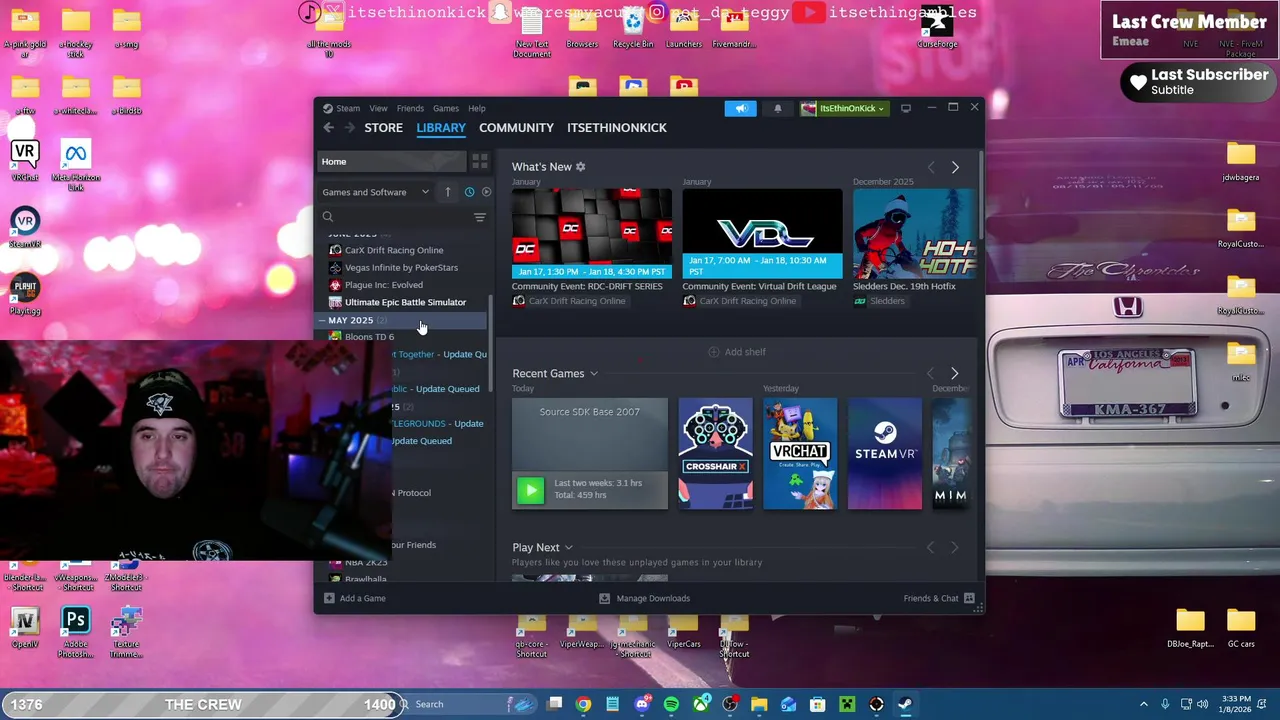Screen dimensions: 1280x720
Task: Click the Steam forward navigation arrow
Action: [349, 127]
